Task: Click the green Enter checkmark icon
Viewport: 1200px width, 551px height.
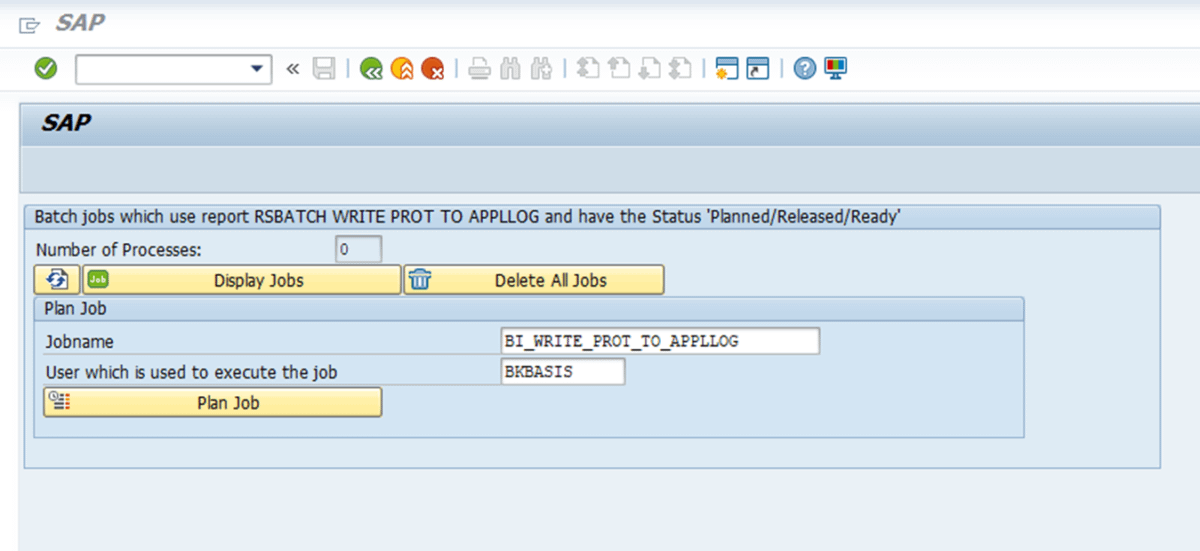Action: click(46, 69)
